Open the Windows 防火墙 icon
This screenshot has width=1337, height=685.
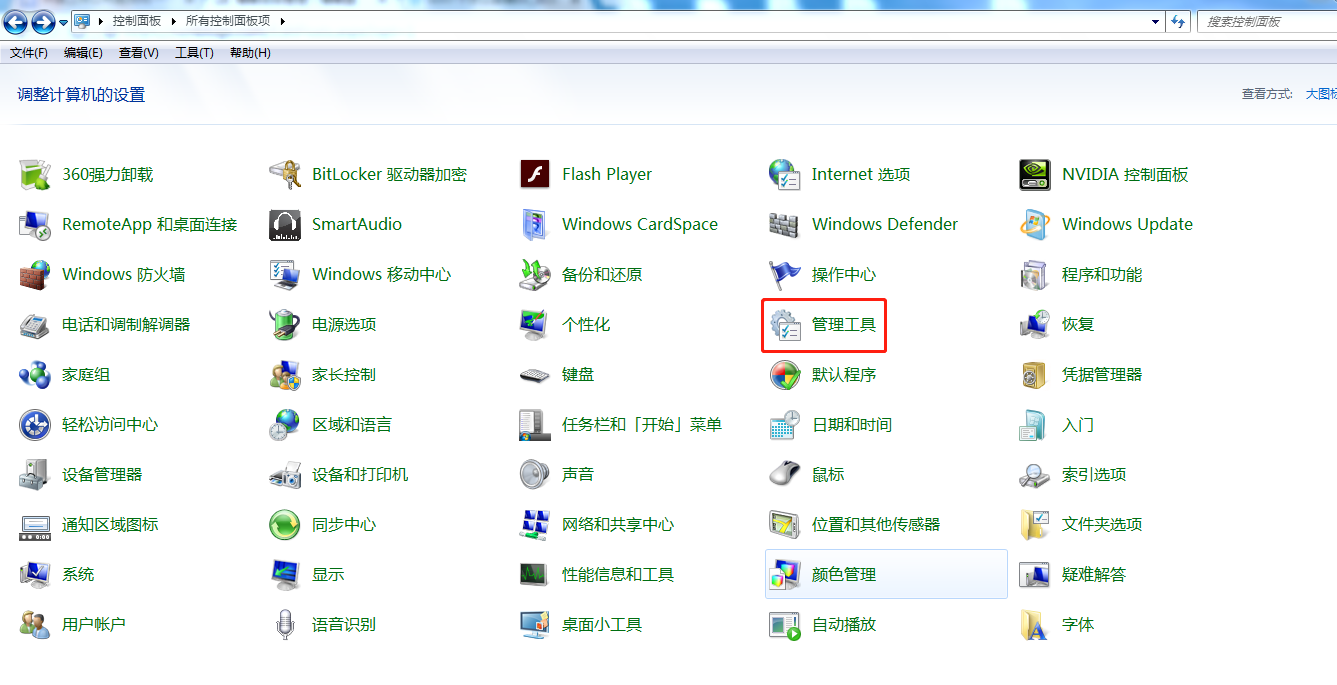(35, 274)
